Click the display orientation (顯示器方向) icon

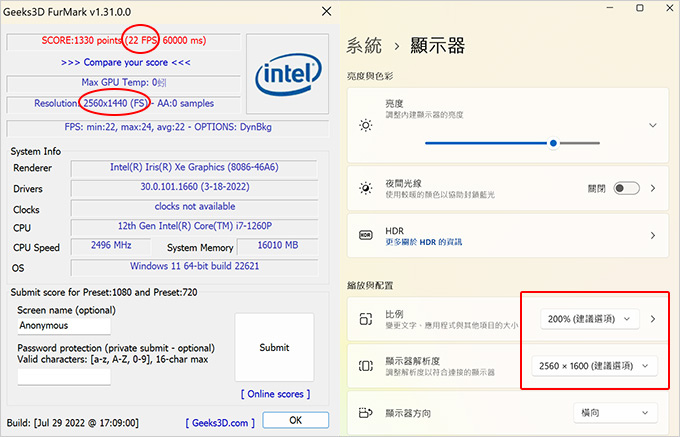pos(366,413)
